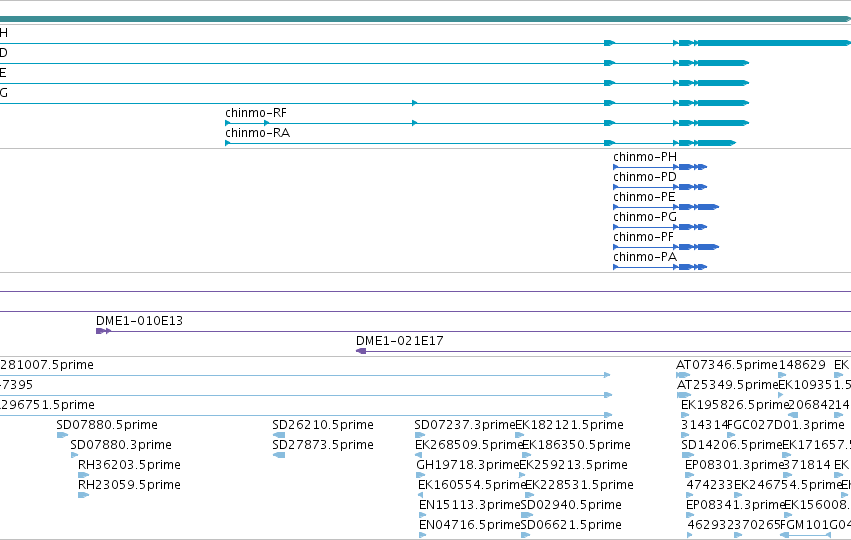This screenshot has height=540, width=851.
Task: Click the chinmo-PA CDS glyph
Action: click(x=660, y=267)
